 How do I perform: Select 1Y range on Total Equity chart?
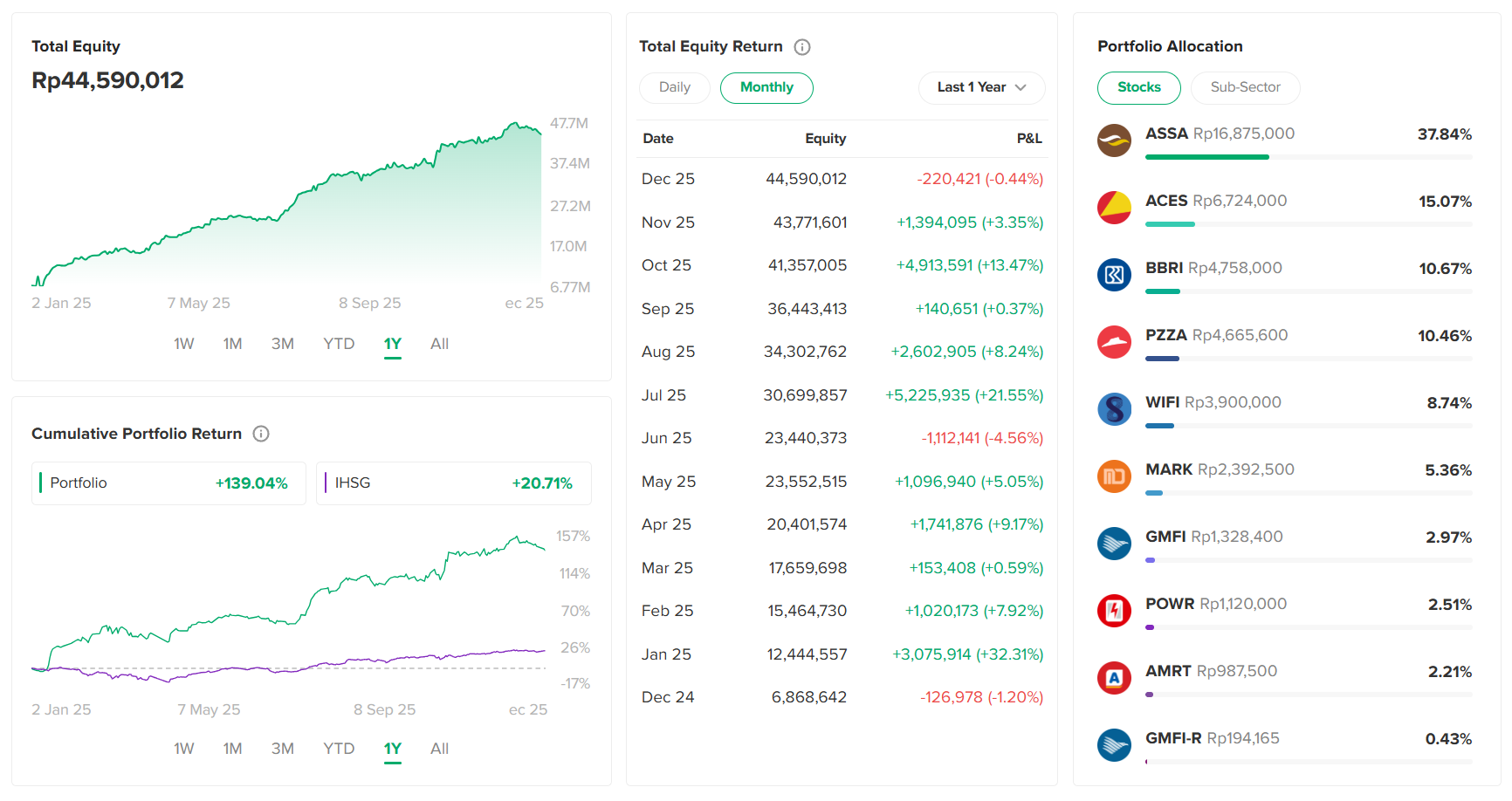point(393,344)
